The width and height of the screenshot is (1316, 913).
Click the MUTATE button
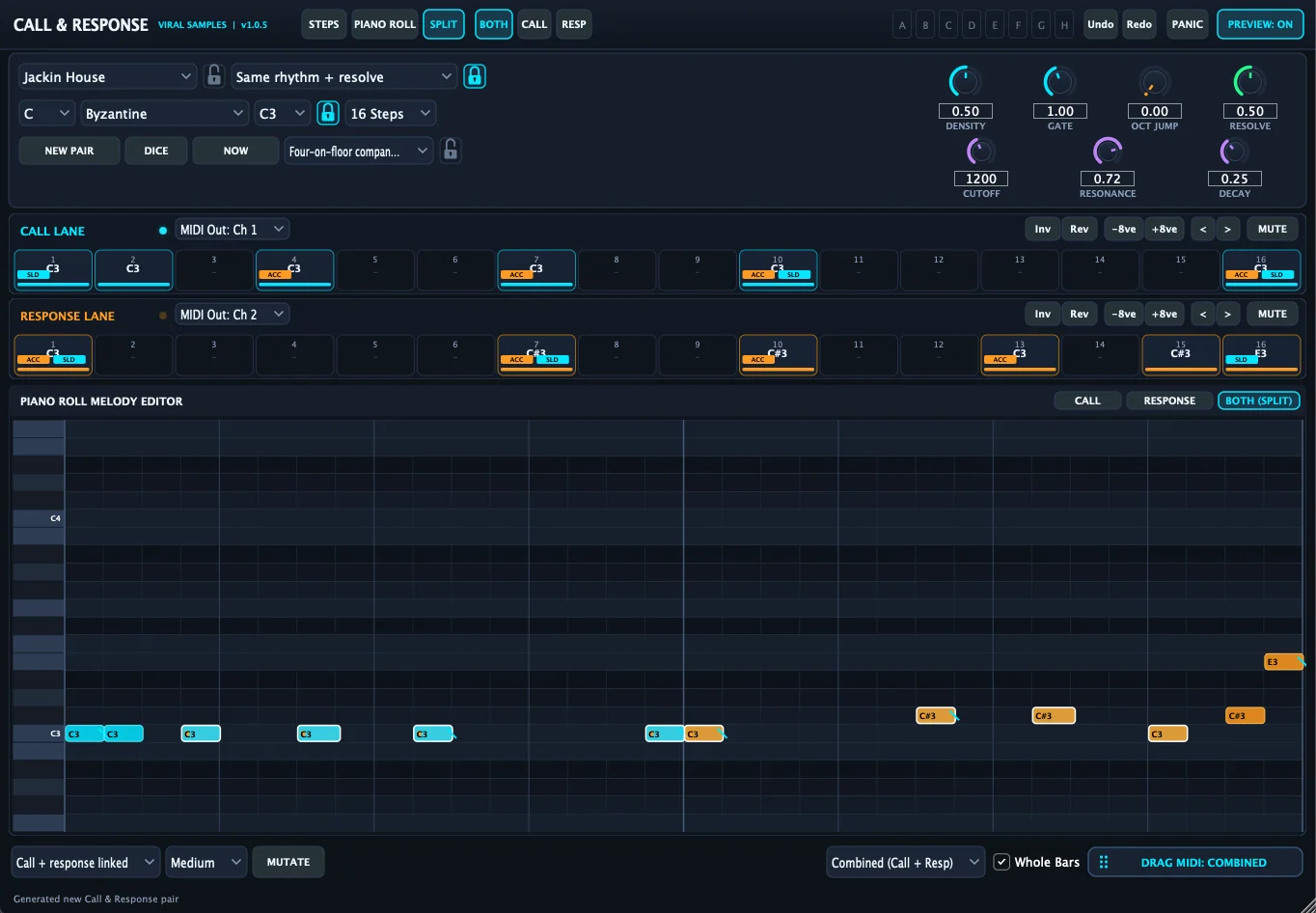pyautogui.click(x=288, y=862)
